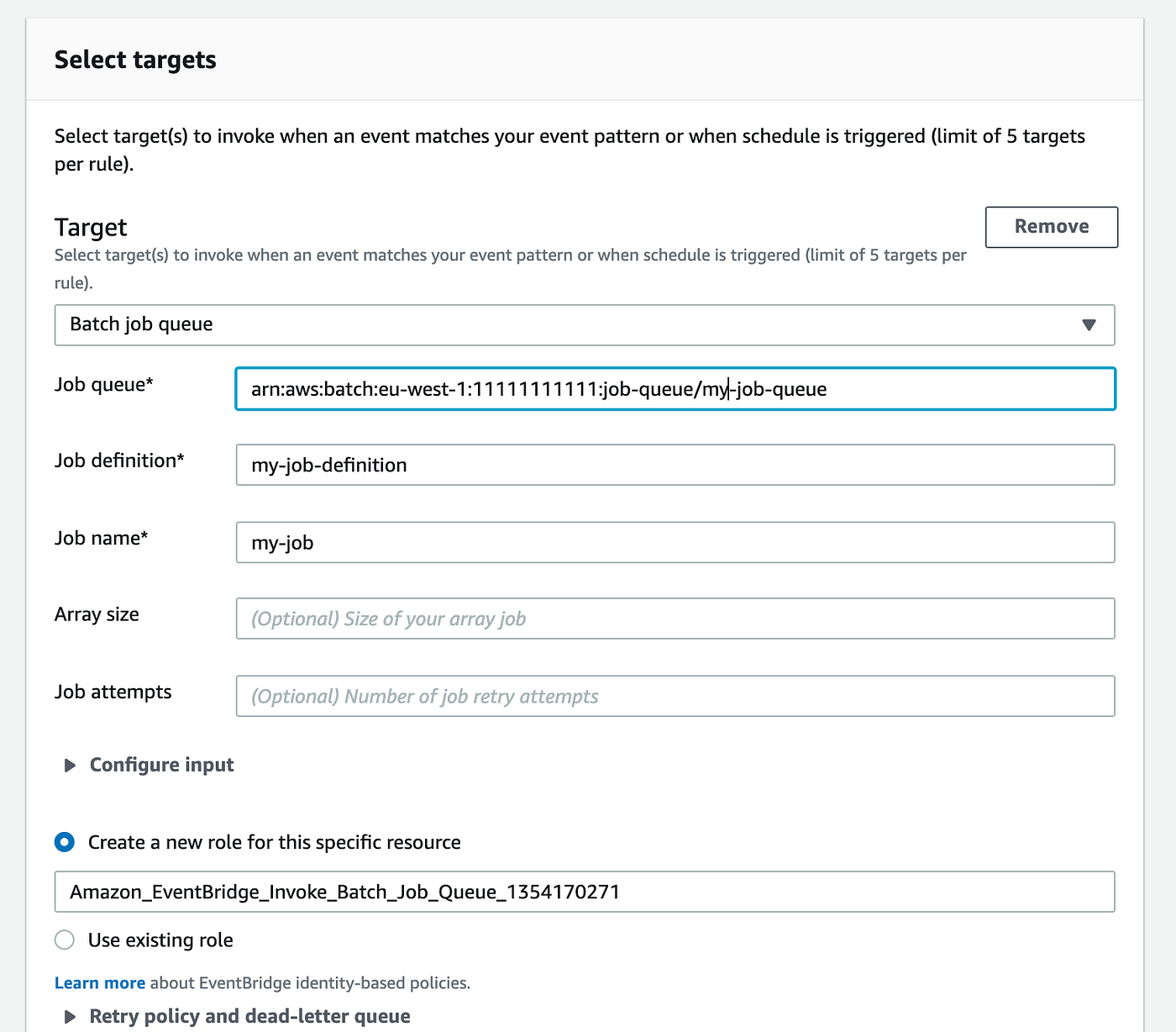Viewport: 1176px width, 1032px height.
Task: Select Create a new role radio button
Action: [x=65, y=842]
